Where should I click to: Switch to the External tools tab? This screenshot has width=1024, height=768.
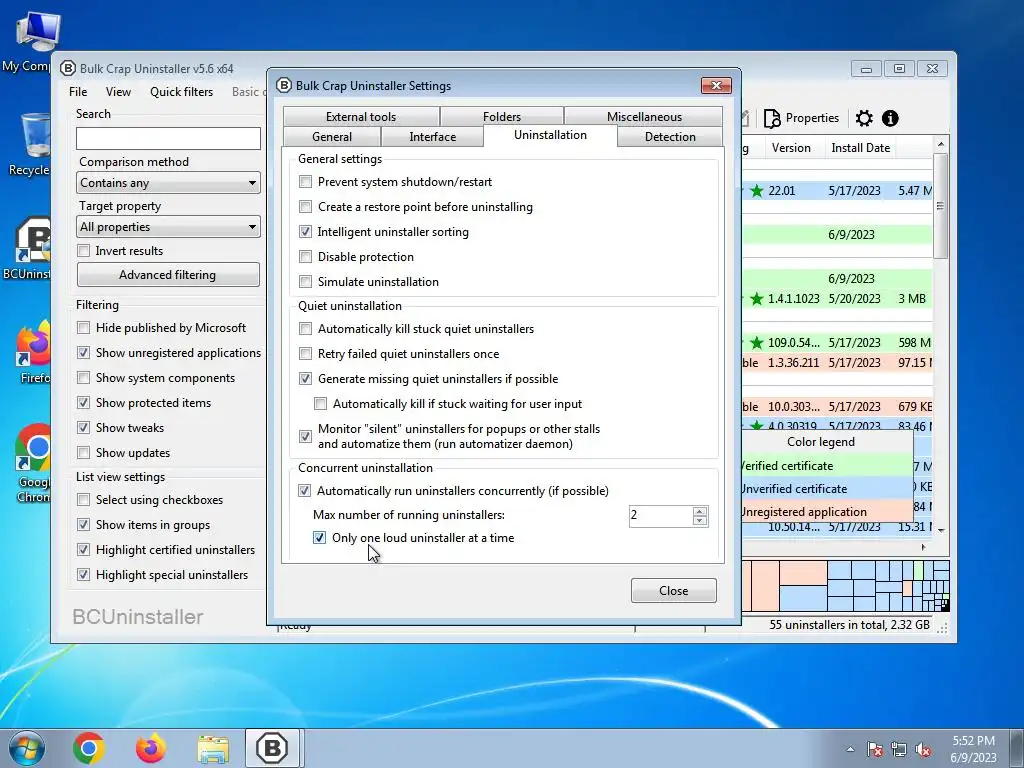pyautogui.click(x=361, y=116)
